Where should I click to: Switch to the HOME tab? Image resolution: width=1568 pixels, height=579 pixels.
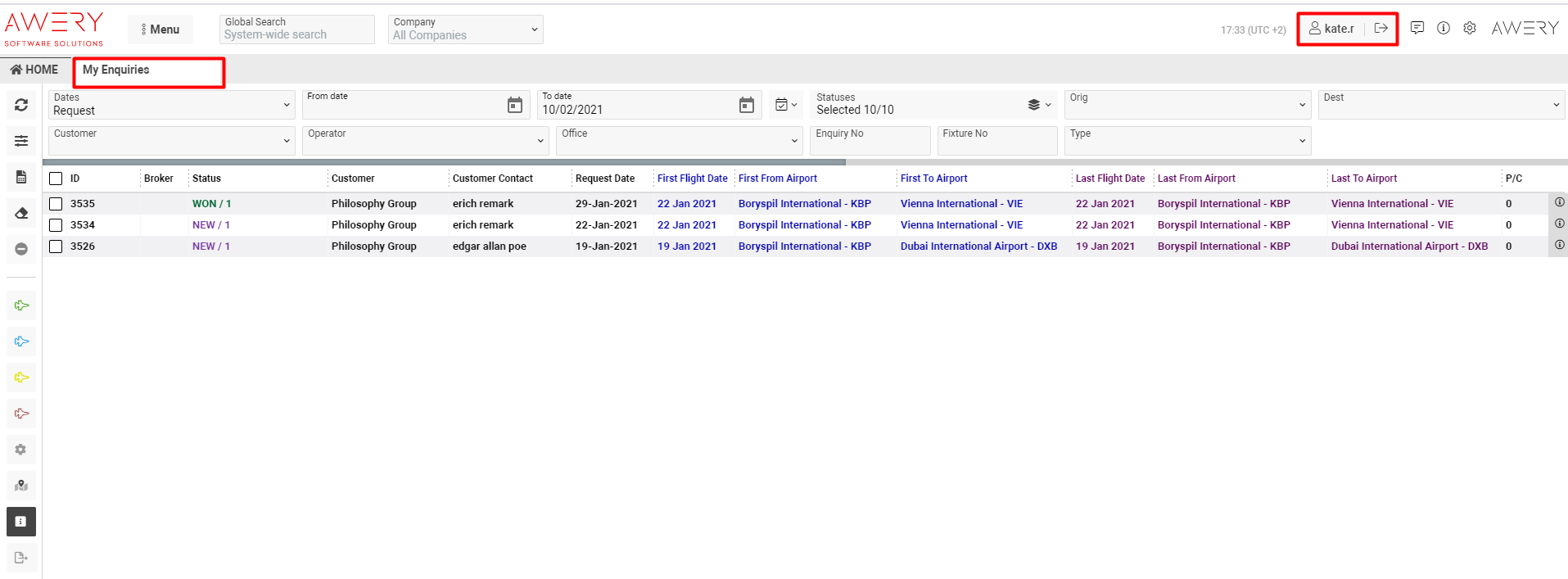34,70
